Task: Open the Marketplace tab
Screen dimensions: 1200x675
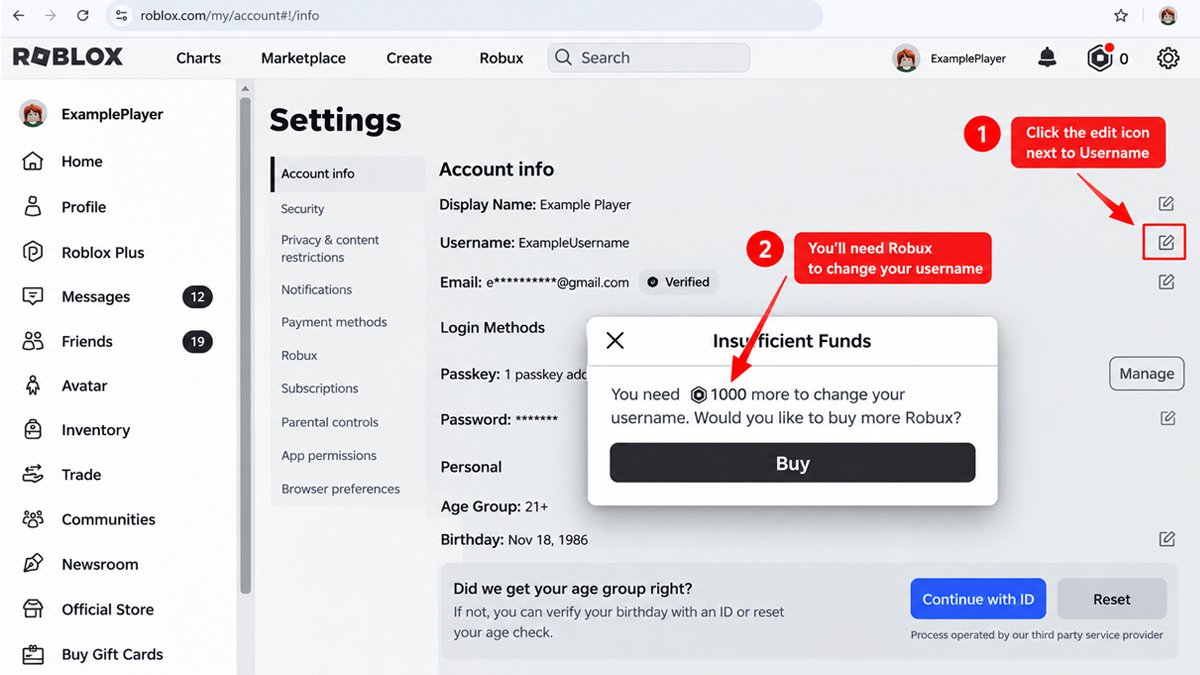Action: coord(303,58)
